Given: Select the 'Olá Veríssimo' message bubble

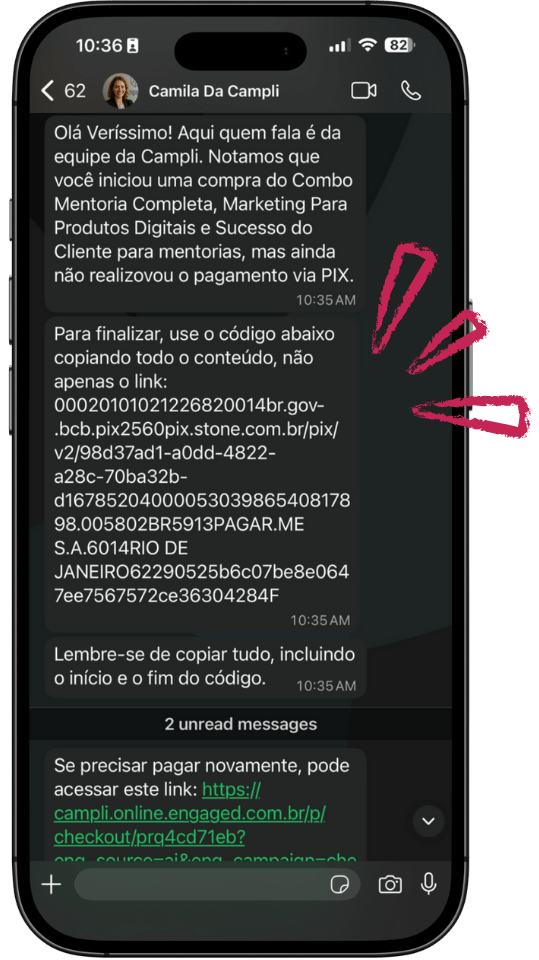Looking at the screenshot, I should (205, 213).
